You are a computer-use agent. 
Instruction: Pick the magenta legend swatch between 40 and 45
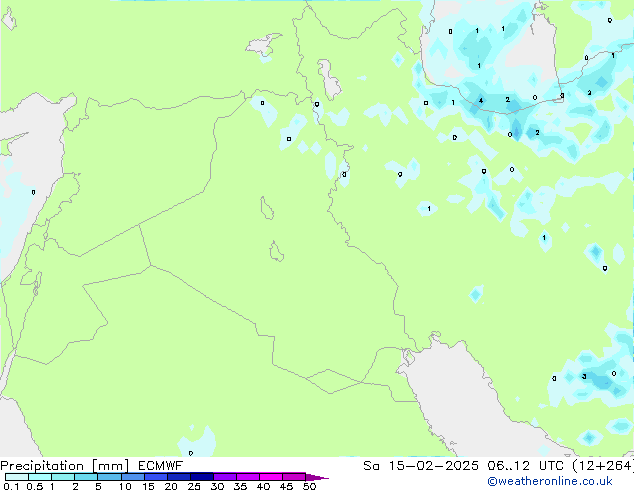tap(271, 477)
